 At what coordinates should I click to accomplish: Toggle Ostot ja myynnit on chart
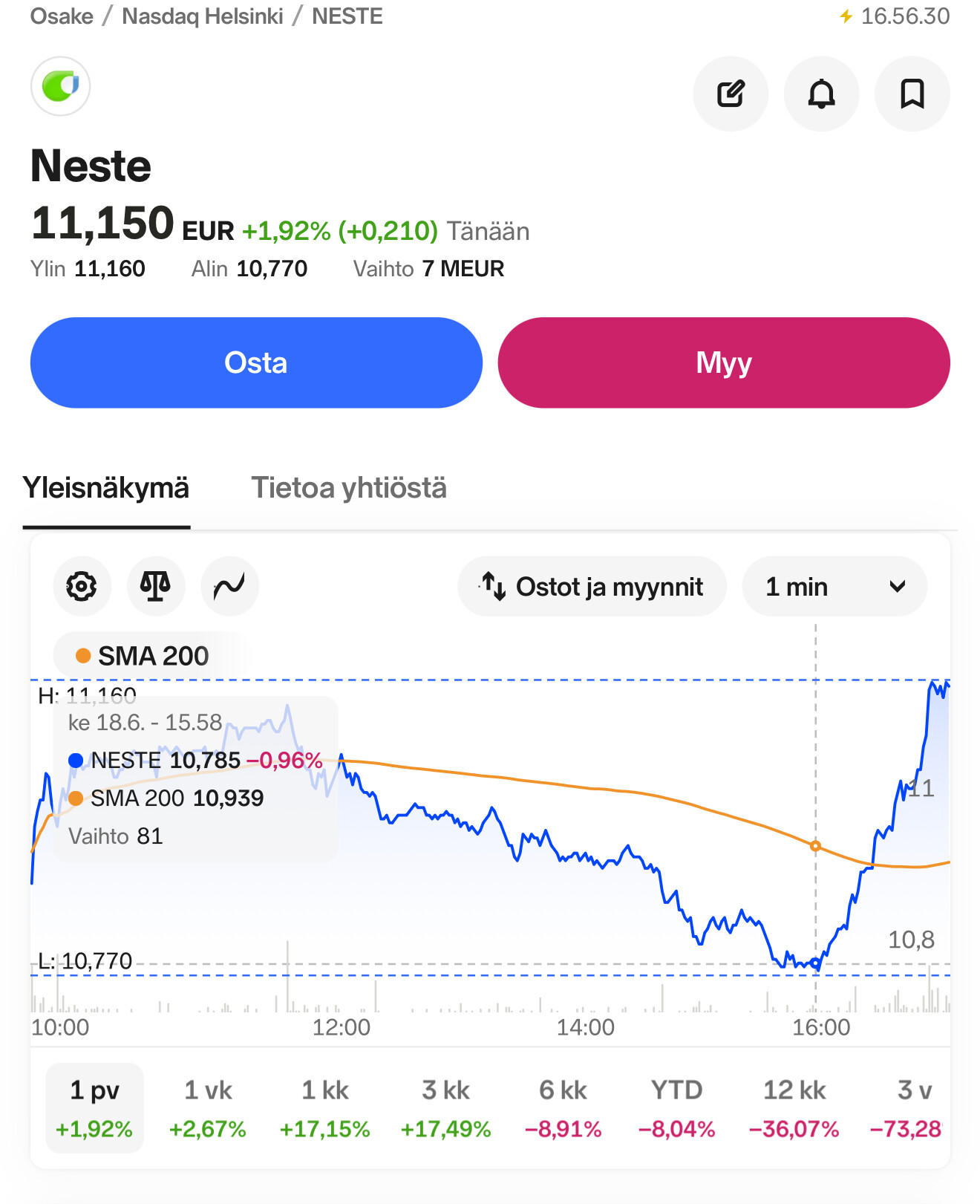592,587
